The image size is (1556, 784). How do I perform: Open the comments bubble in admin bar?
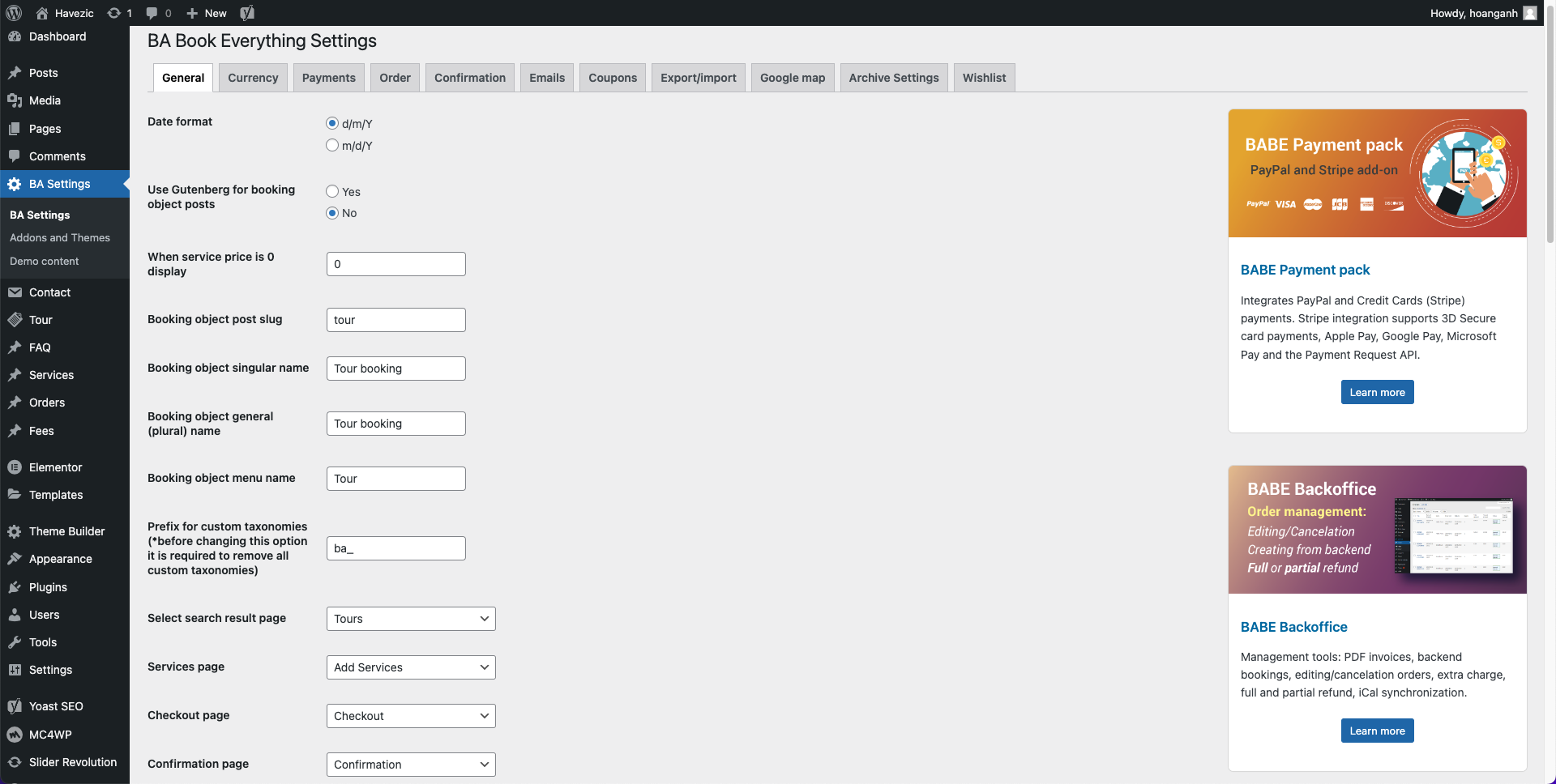[x=152, y=13]
